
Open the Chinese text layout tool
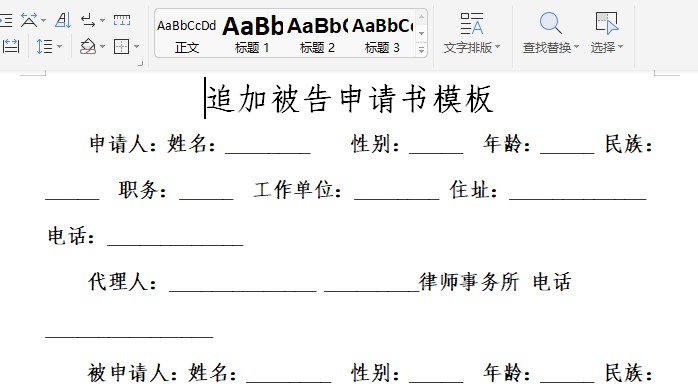click(29, 20)
